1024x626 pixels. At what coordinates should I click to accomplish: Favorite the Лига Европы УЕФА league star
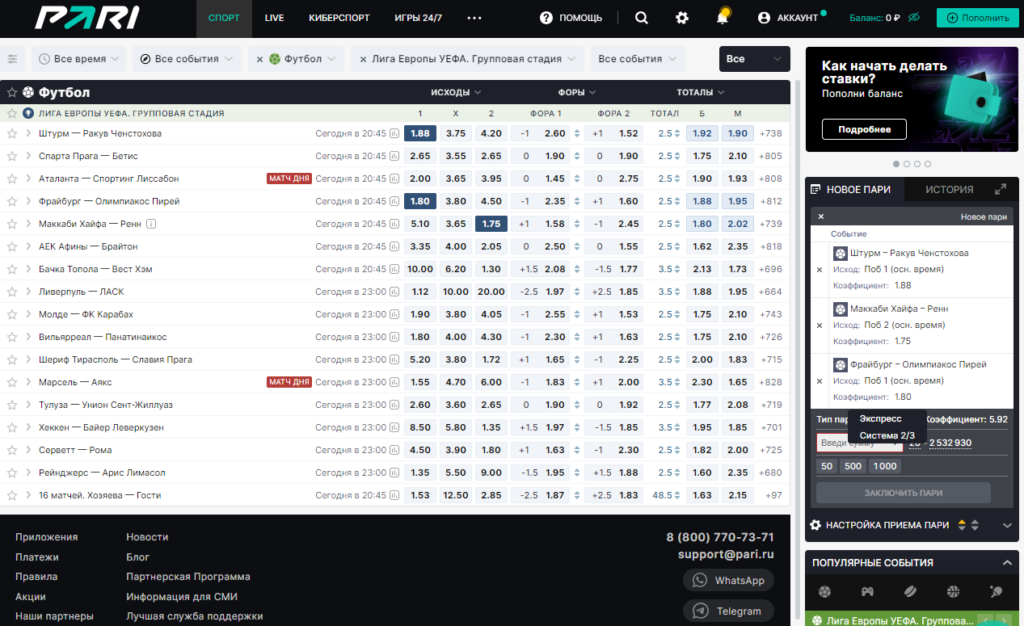pos(12,113)
